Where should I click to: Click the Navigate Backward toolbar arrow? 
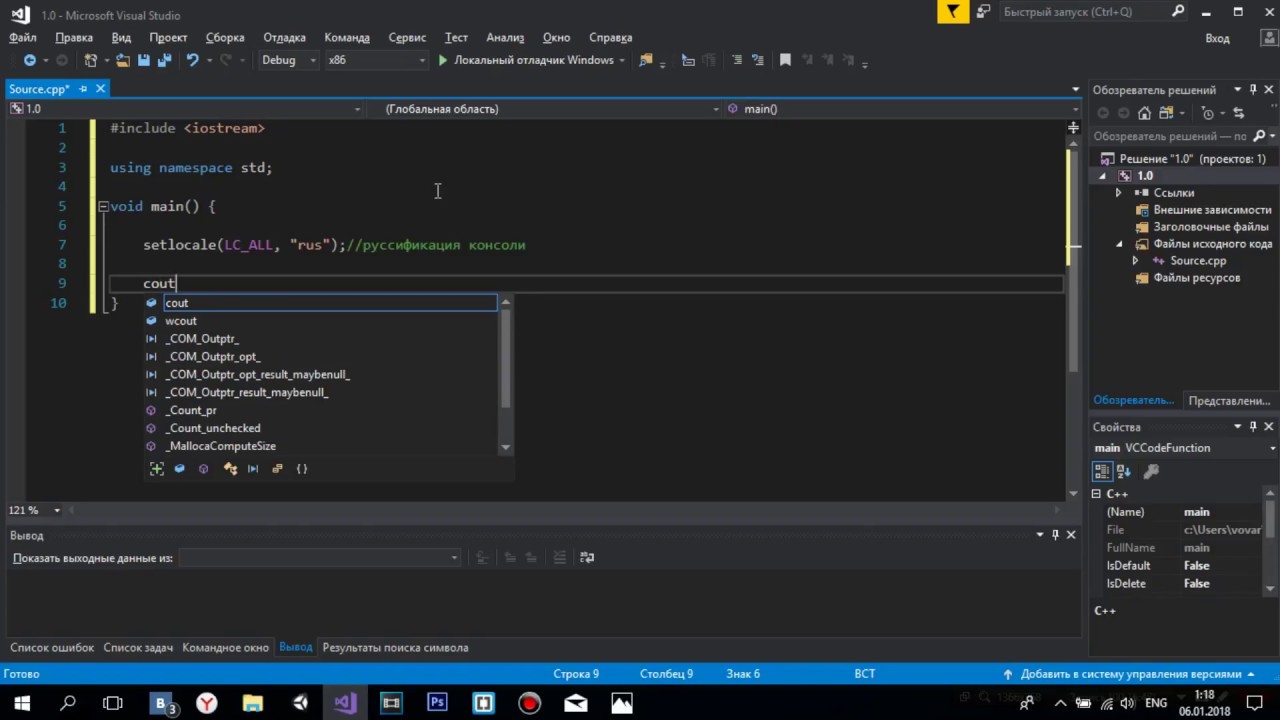[x=29, y=60]
